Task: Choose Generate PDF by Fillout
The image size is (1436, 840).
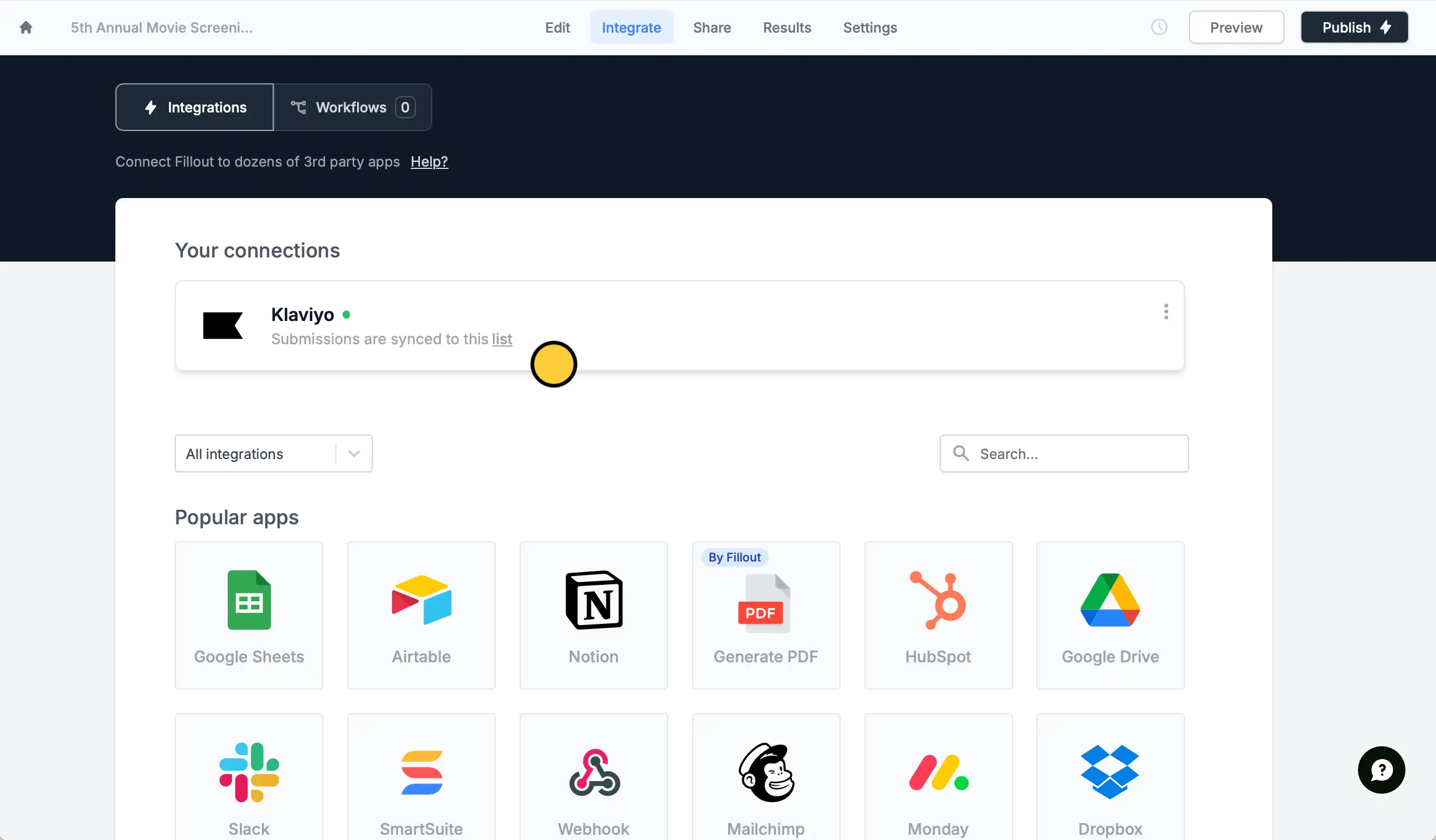Action: point(765,615)
